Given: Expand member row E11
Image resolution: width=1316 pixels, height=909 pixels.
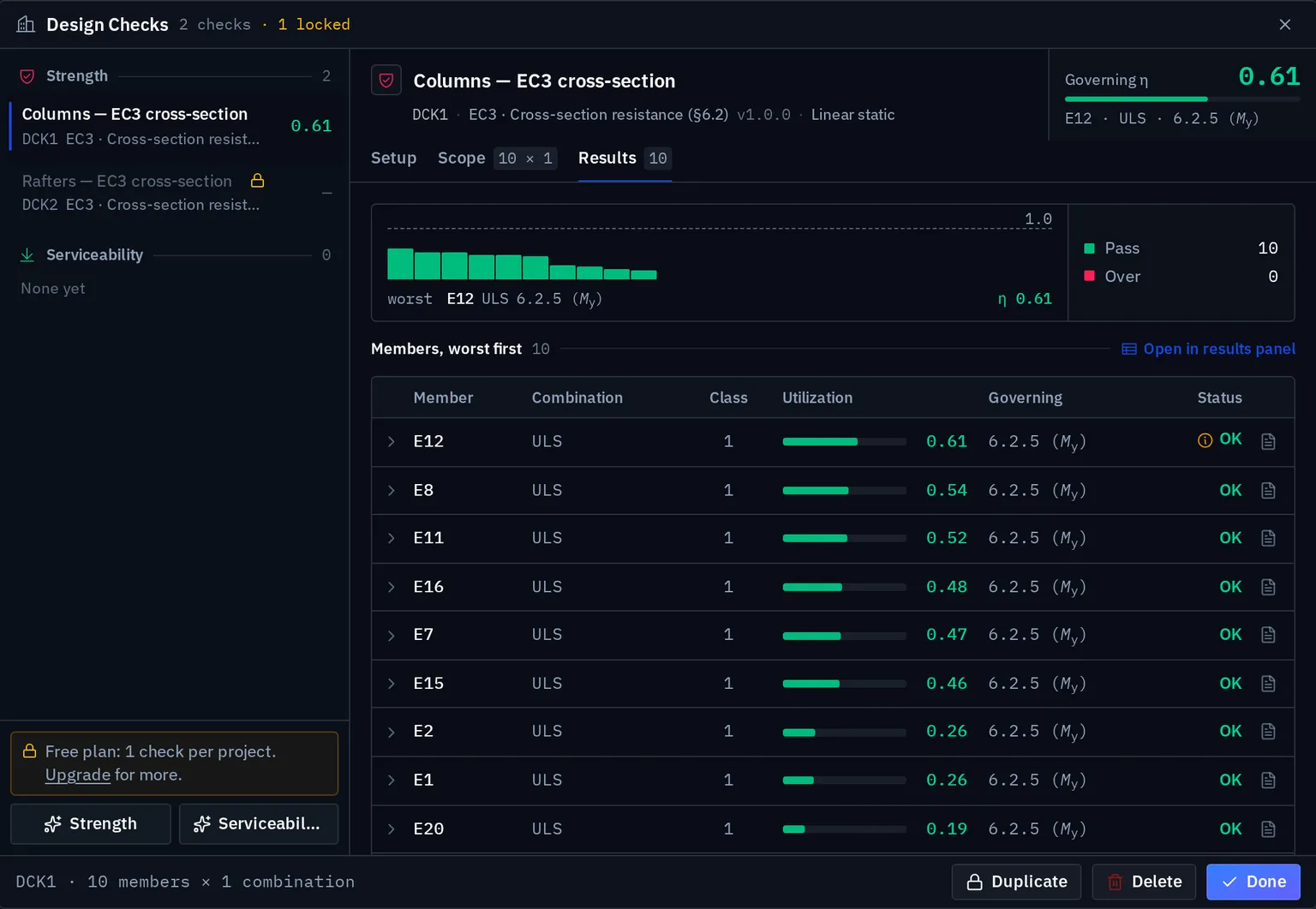Looking at the screenshot, I should pyautogui.click(x=392, y=538).
